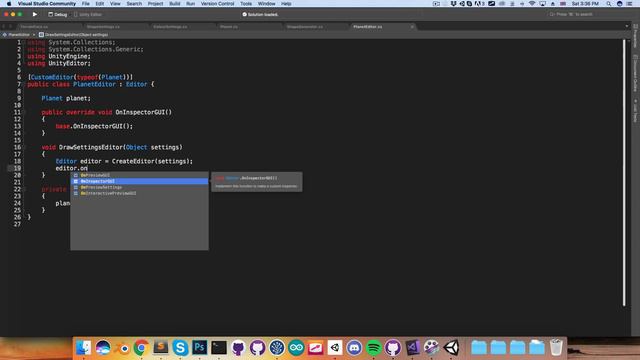The image size is (640, 360).
Task: Open the Debug configuration selector
Action: (x=58, y=14)
